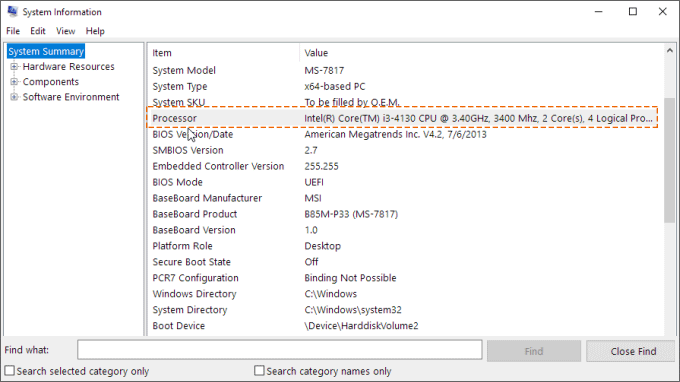Click the Item column header
Screen dimensions: 680x382
click(223, 53)
